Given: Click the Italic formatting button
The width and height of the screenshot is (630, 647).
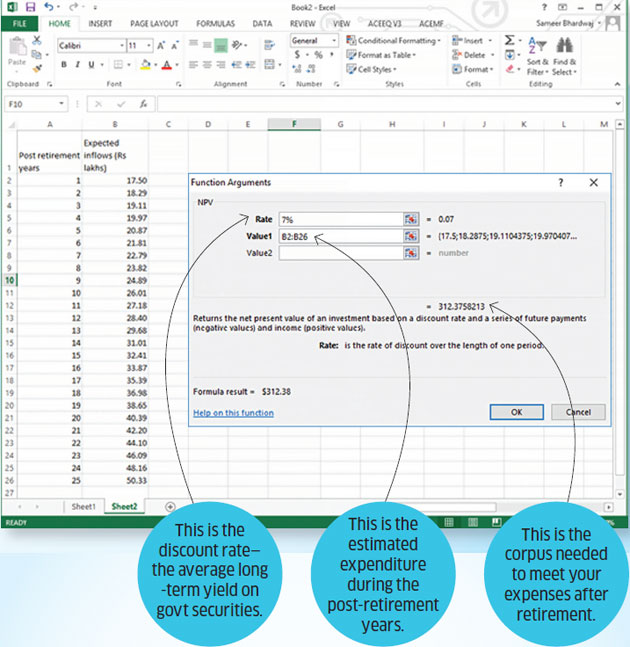Looking at the screenshot, I should (77, 64).
